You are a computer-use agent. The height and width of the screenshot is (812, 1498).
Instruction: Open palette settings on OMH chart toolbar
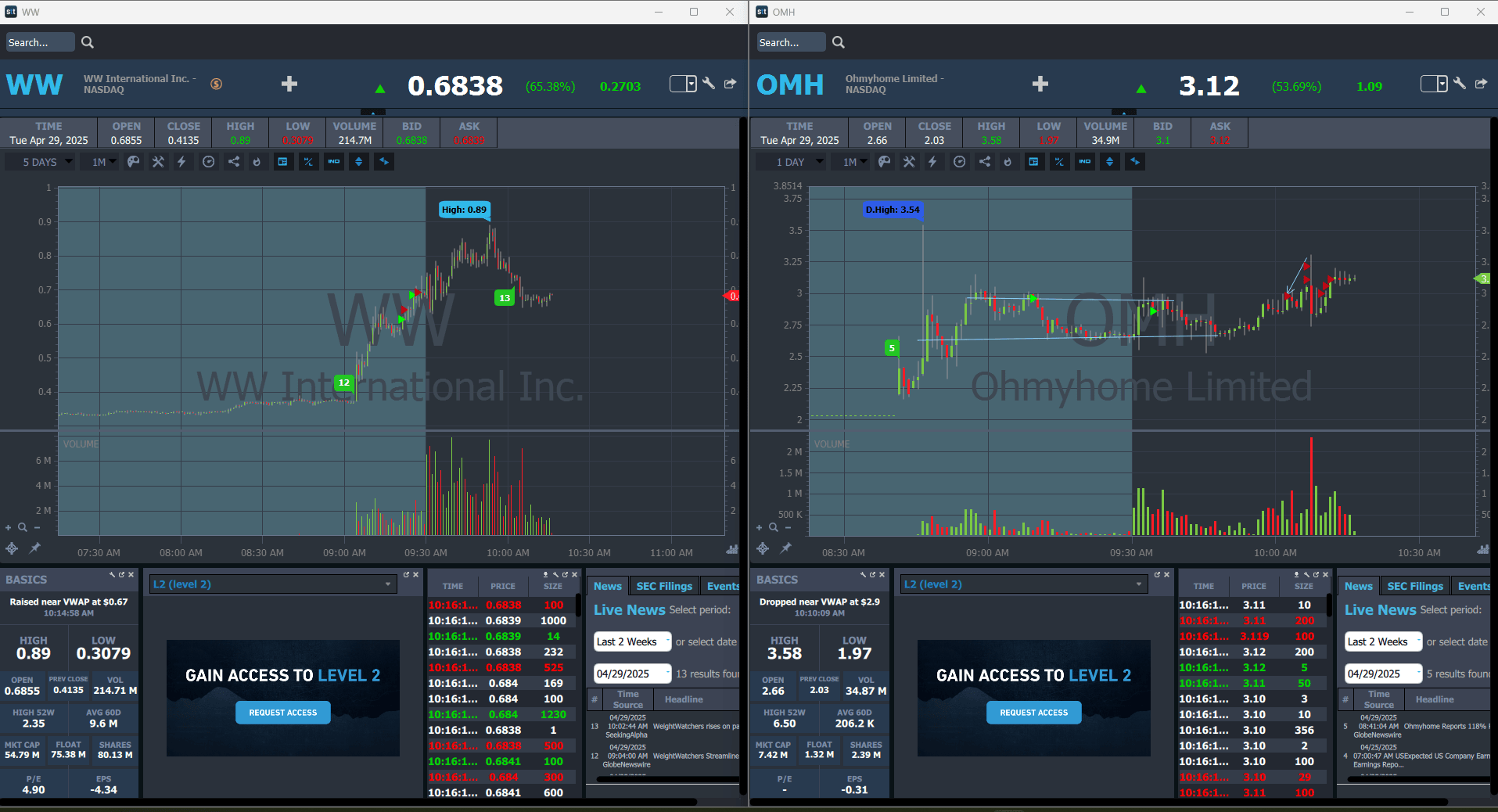click(x=885, y=162)
